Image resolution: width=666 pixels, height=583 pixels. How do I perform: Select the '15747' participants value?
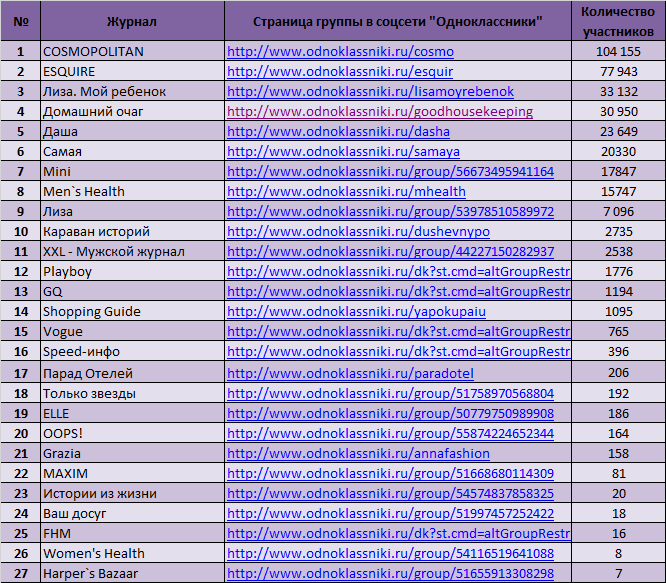pos(618,192)
